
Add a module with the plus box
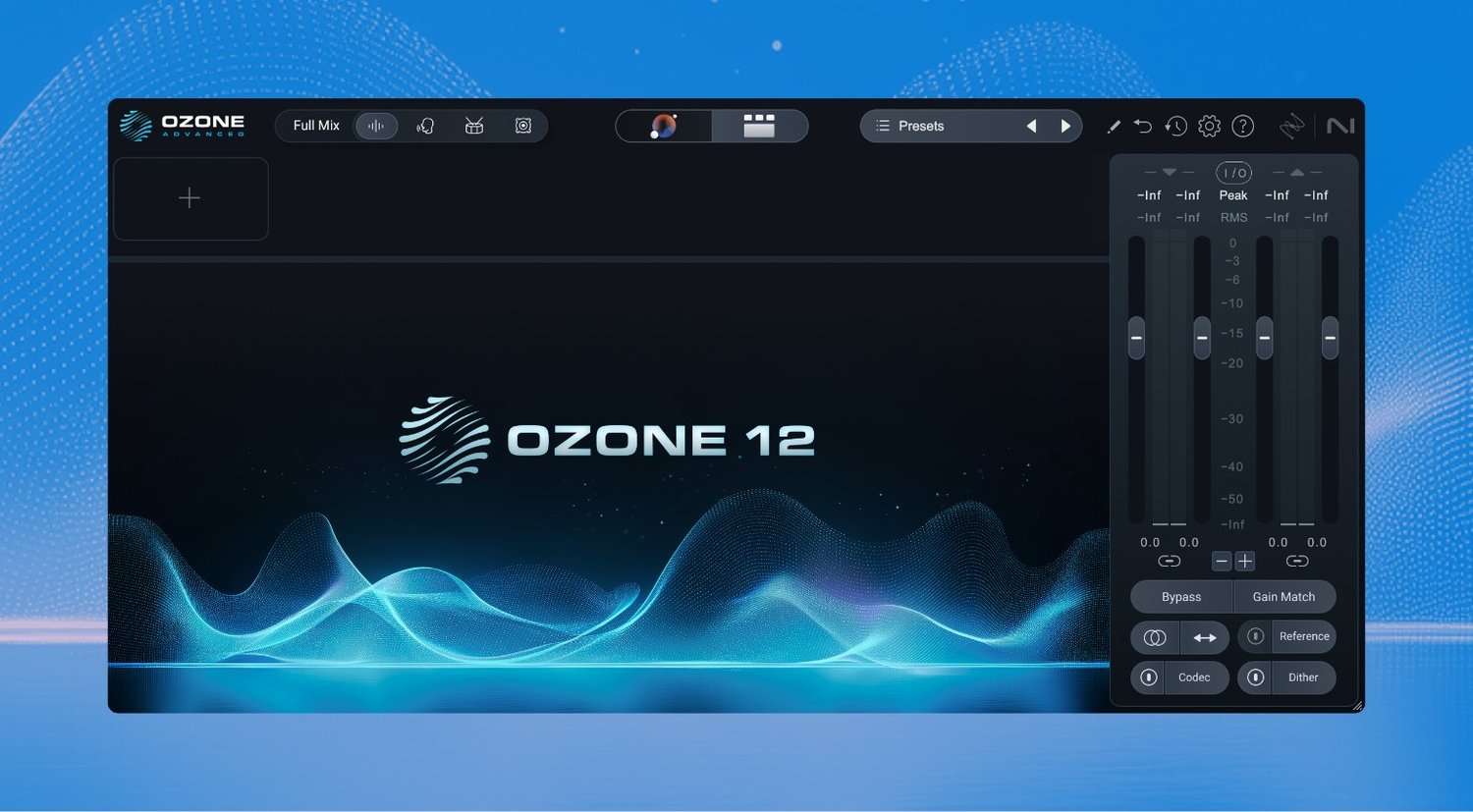[191, 198]
